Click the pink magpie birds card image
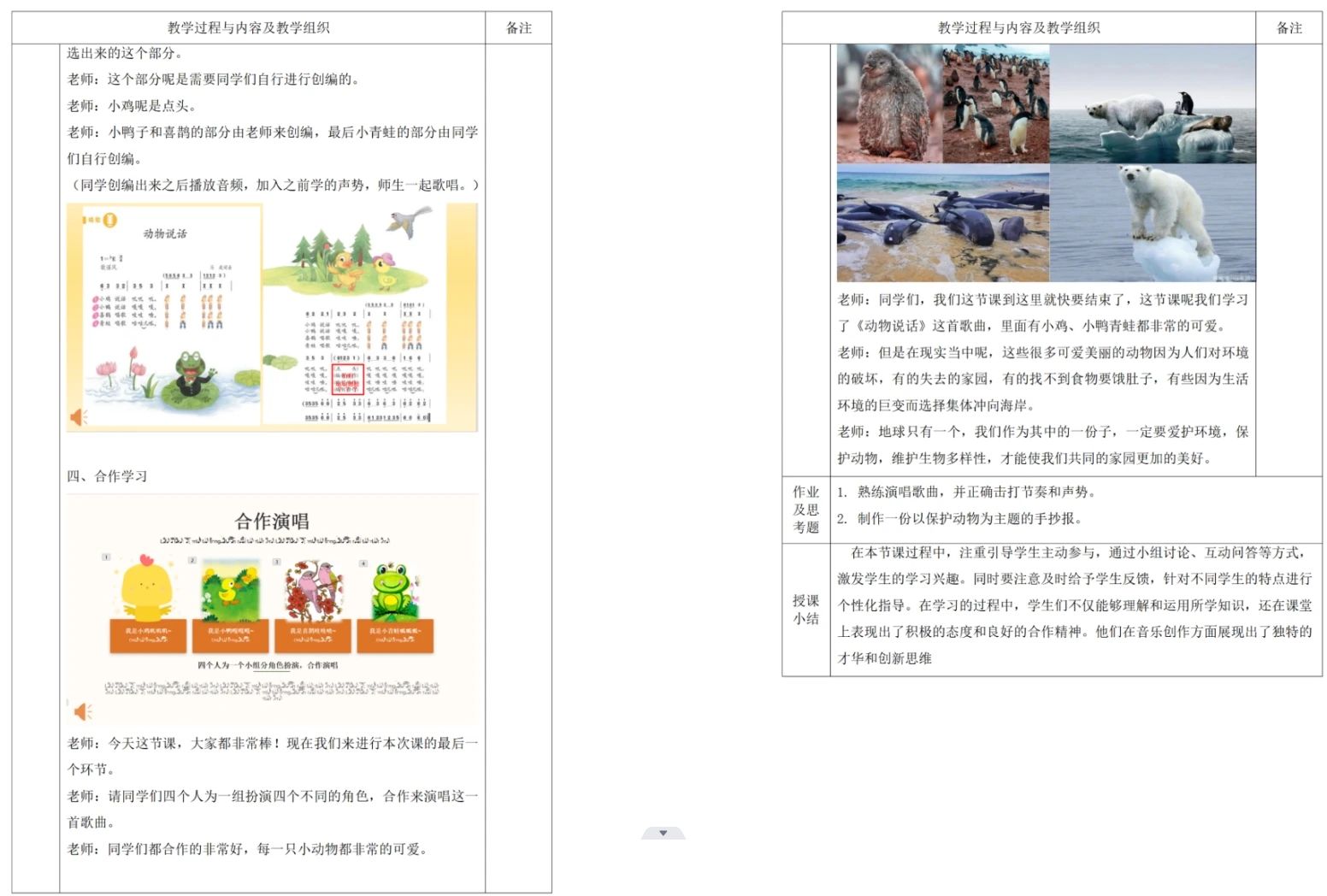The height and width of the screenshot is (896, 1327). click(313, 588)
